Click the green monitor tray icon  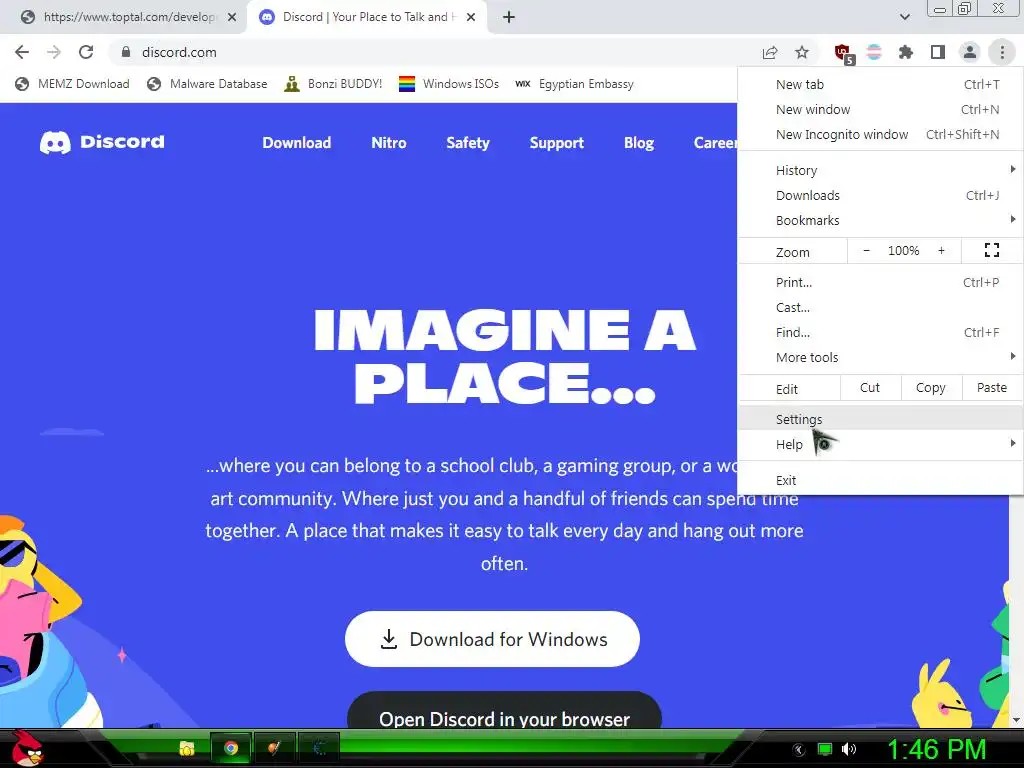825,749
